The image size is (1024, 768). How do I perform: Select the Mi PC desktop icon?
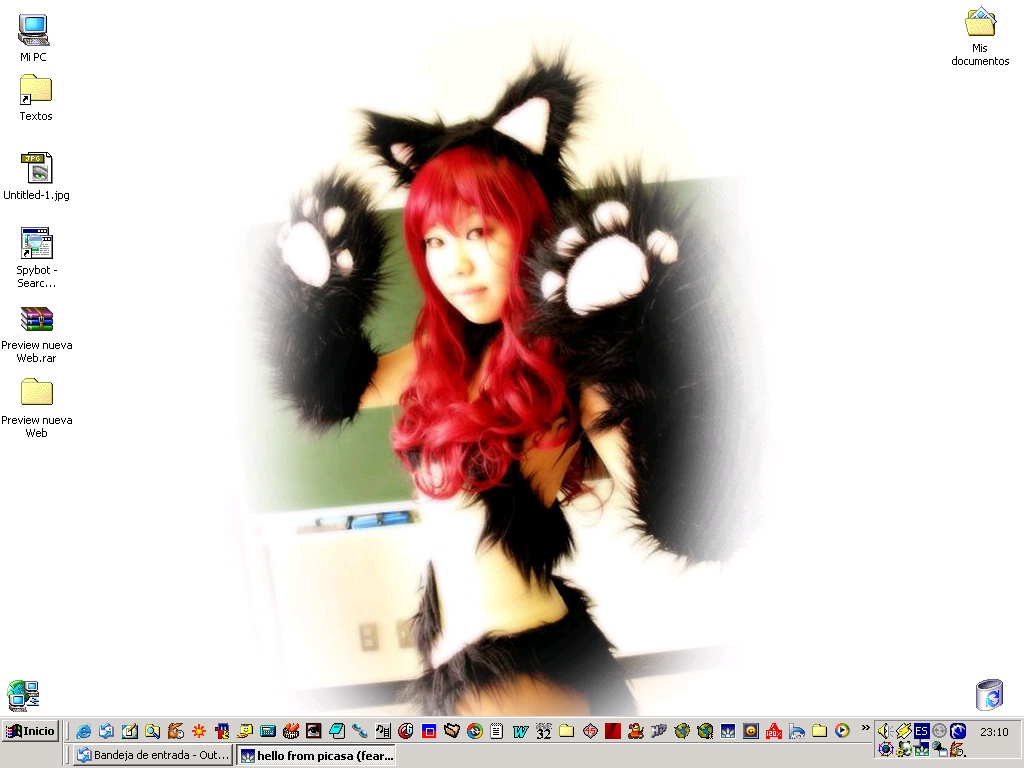(x=33, y=38)
